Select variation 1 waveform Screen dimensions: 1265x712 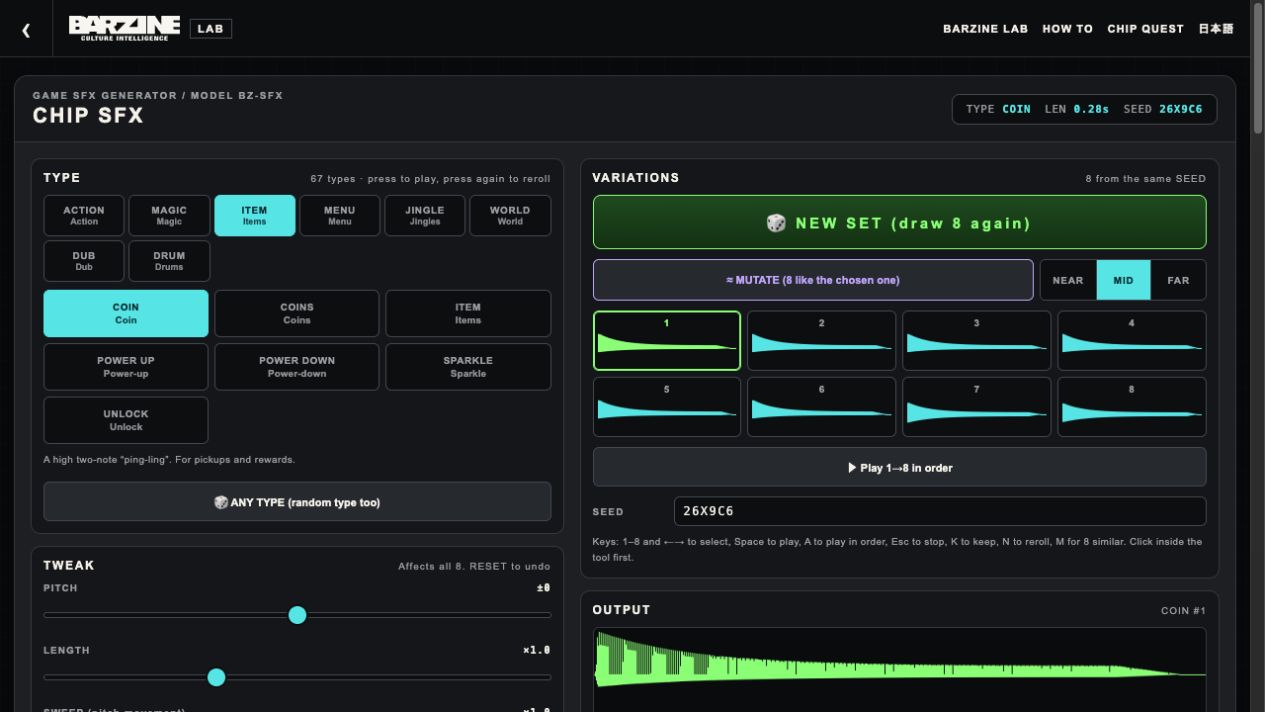pos(667,340)
